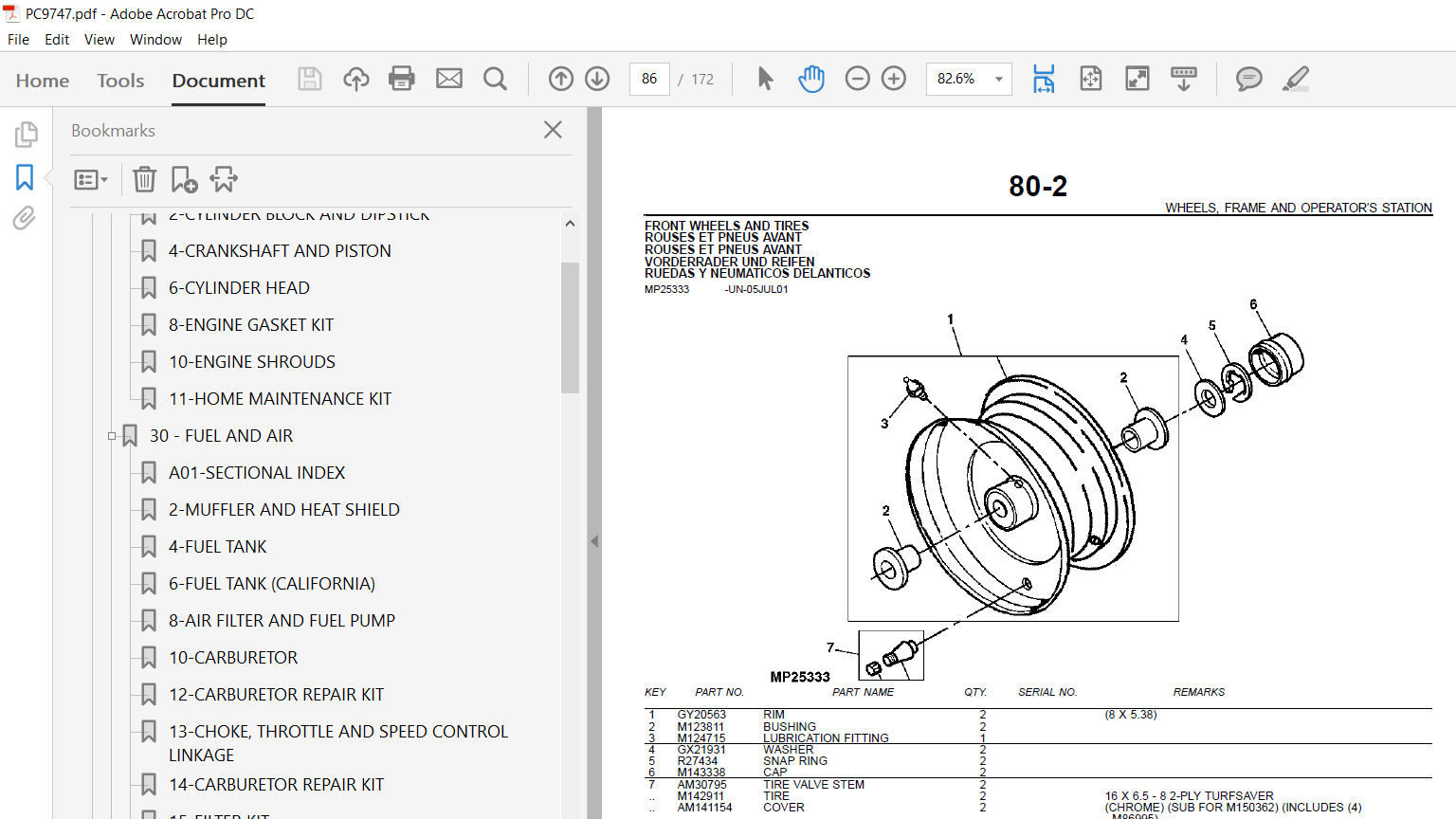Select the highlighter pen tool
1456x819 pixels.
(x=1296, y=79)
